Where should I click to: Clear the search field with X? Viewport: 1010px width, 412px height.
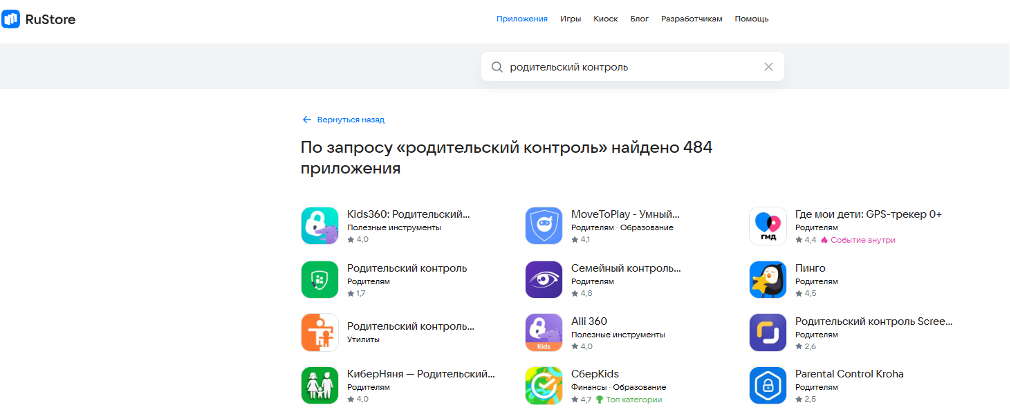[768, 67]
